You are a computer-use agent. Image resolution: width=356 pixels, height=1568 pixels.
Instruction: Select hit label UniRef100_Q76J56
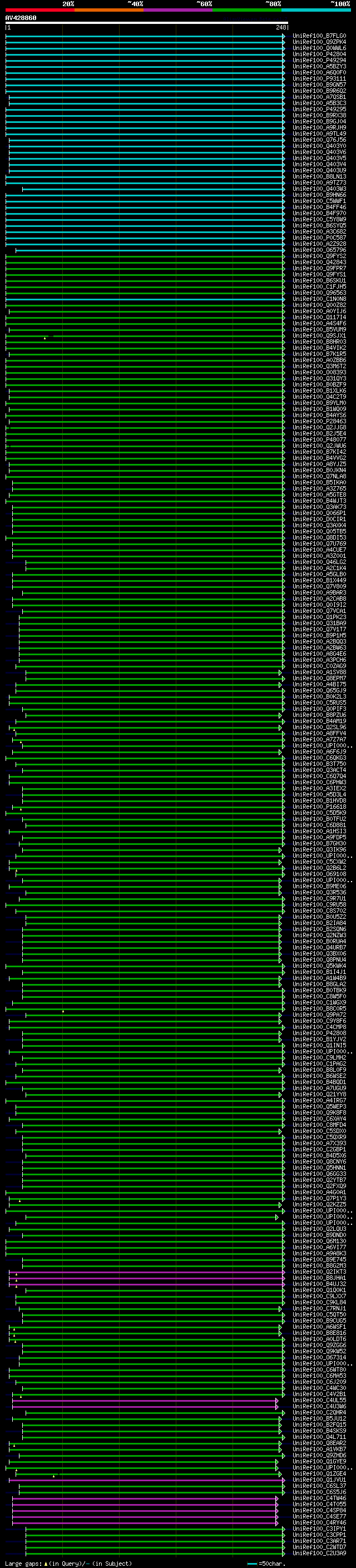[x=319, y=140]
